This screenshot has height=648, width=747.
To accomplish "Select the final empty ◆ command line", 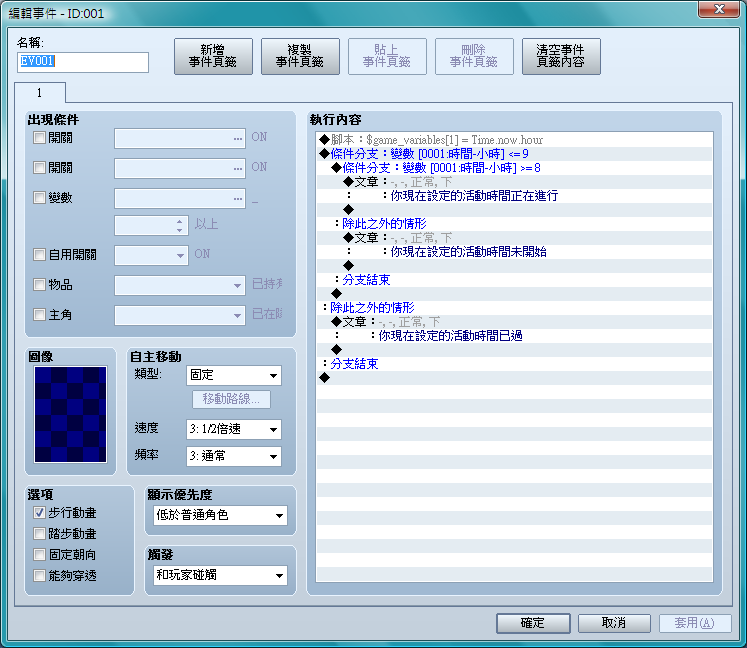I will click(515, 378).
